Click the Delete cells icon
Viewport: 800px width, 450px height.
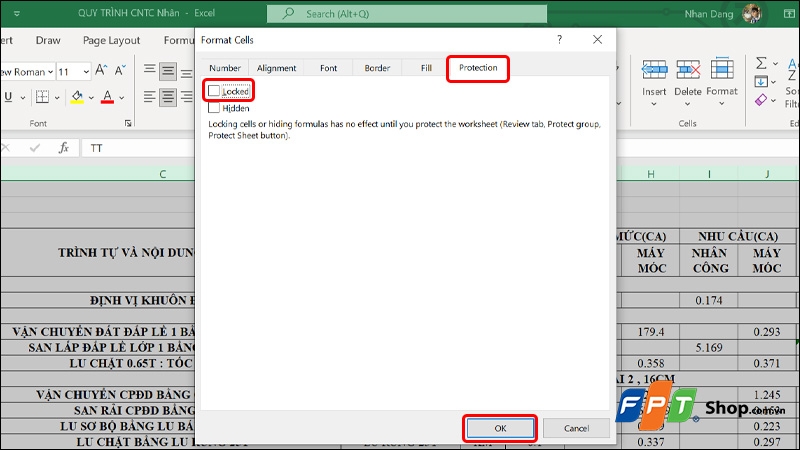tap(688, 69)
